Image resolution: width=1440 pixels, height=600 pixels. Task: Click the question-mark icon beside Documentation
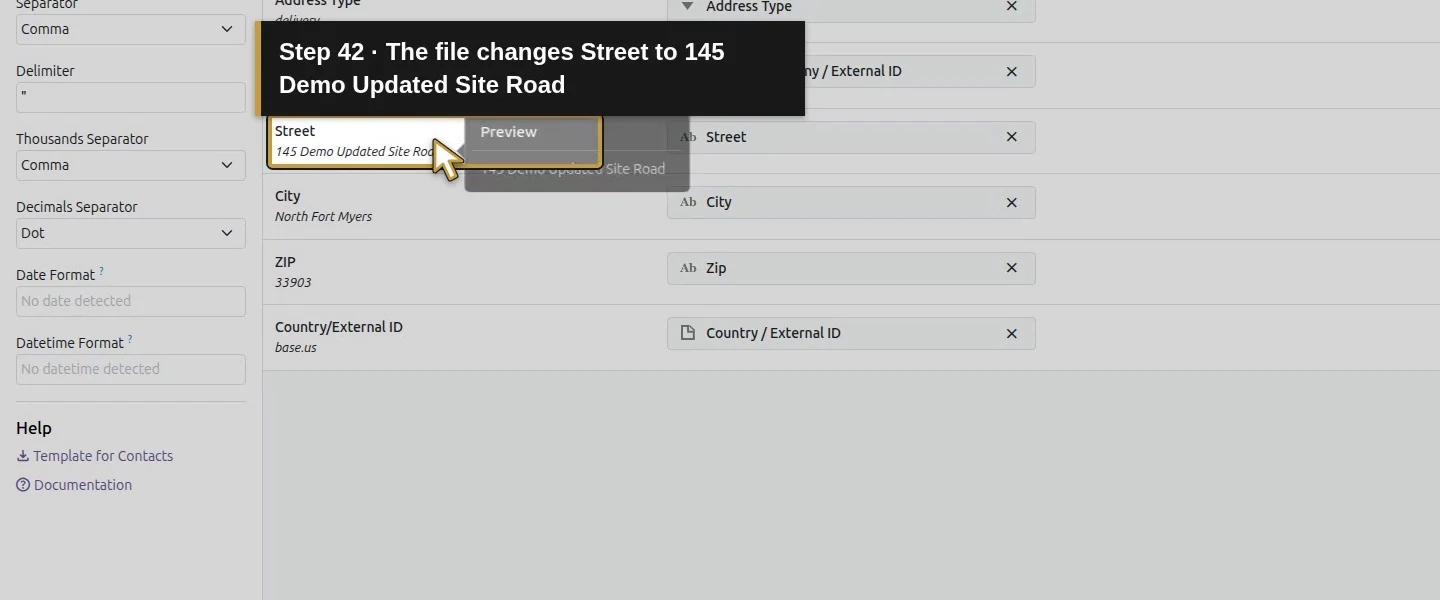(x=23, y=485)
